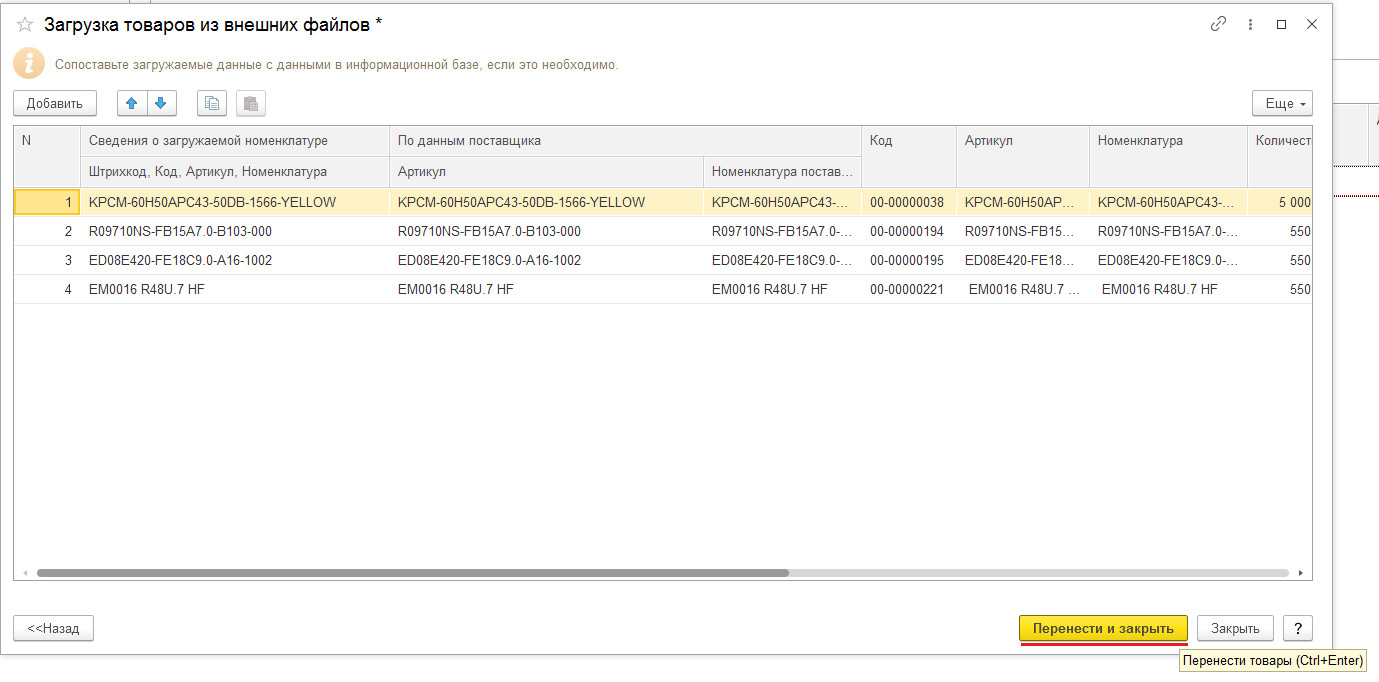The image size is (1379, 682).
Task: Click the scrollbar right arrow
Action: coord(1301,573)
